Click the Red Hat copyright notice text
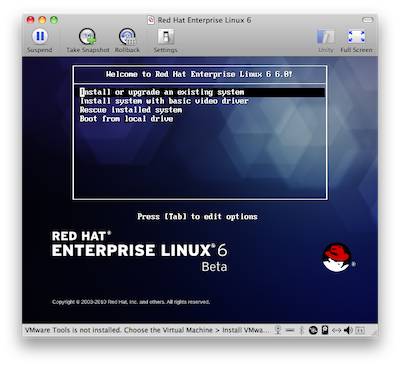This screenshot has height=367, width=400. pyautogui.click(x=131, y=302)
